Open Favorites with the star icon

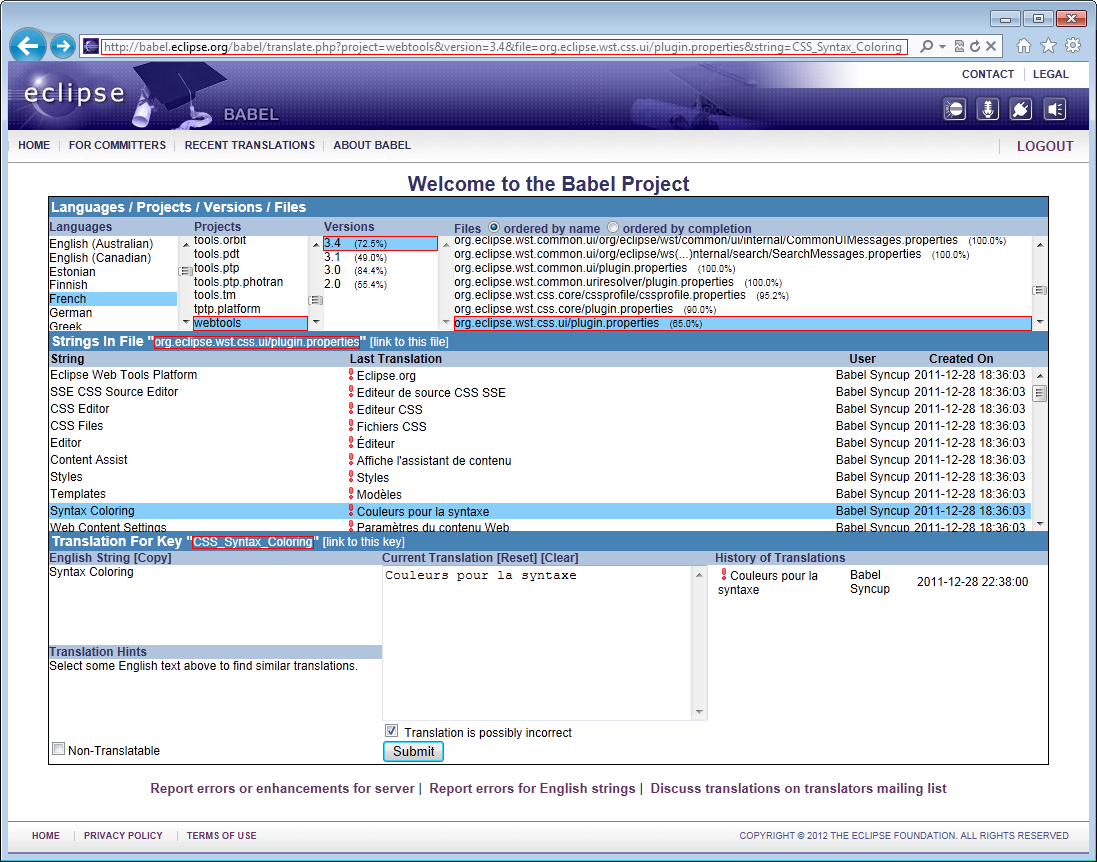[x=1048, y=46]
